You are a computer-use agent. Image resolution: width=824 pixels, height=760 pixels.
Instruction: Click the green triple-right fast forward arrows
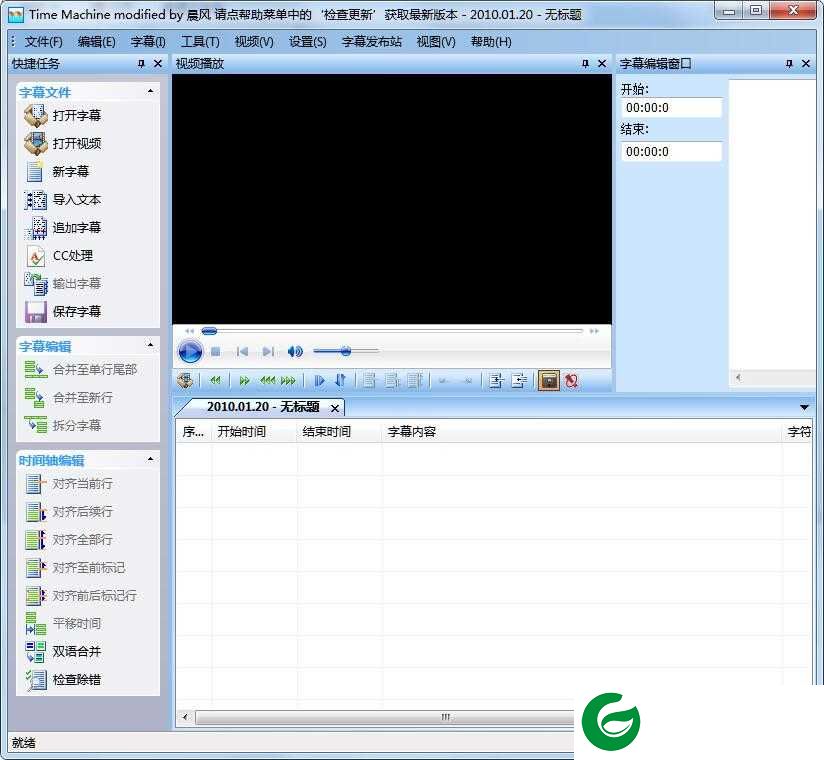288,380
